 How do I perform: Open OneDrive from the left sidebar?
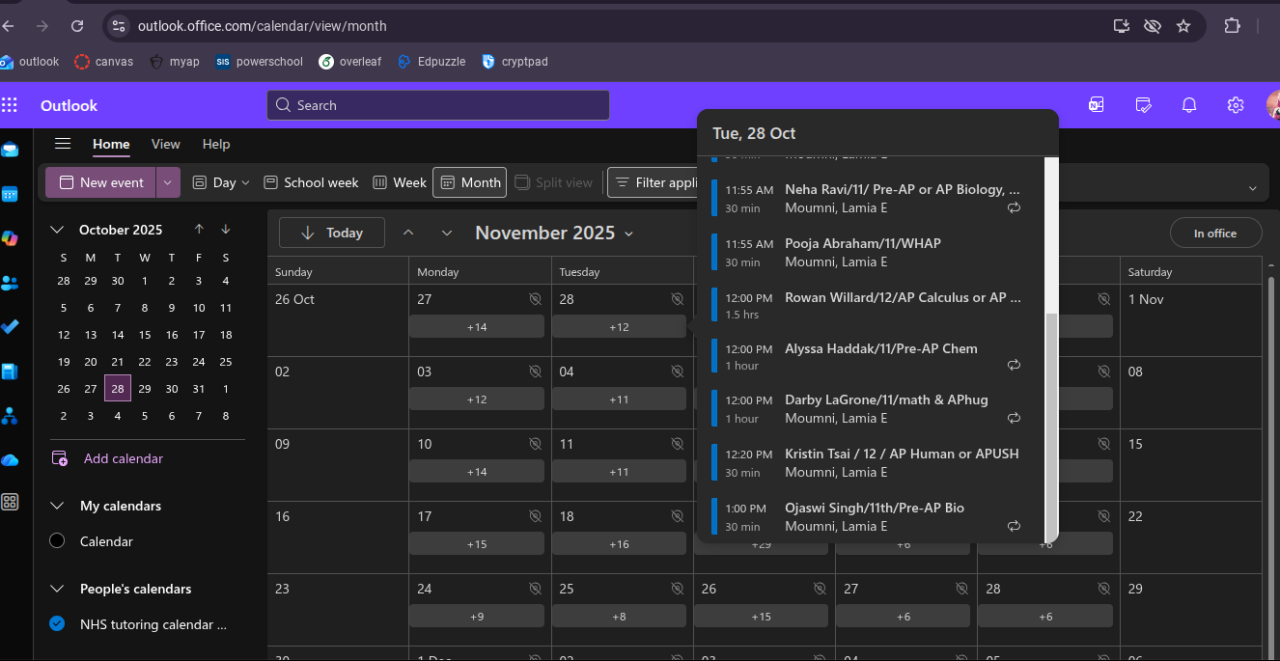pos(10,459)
